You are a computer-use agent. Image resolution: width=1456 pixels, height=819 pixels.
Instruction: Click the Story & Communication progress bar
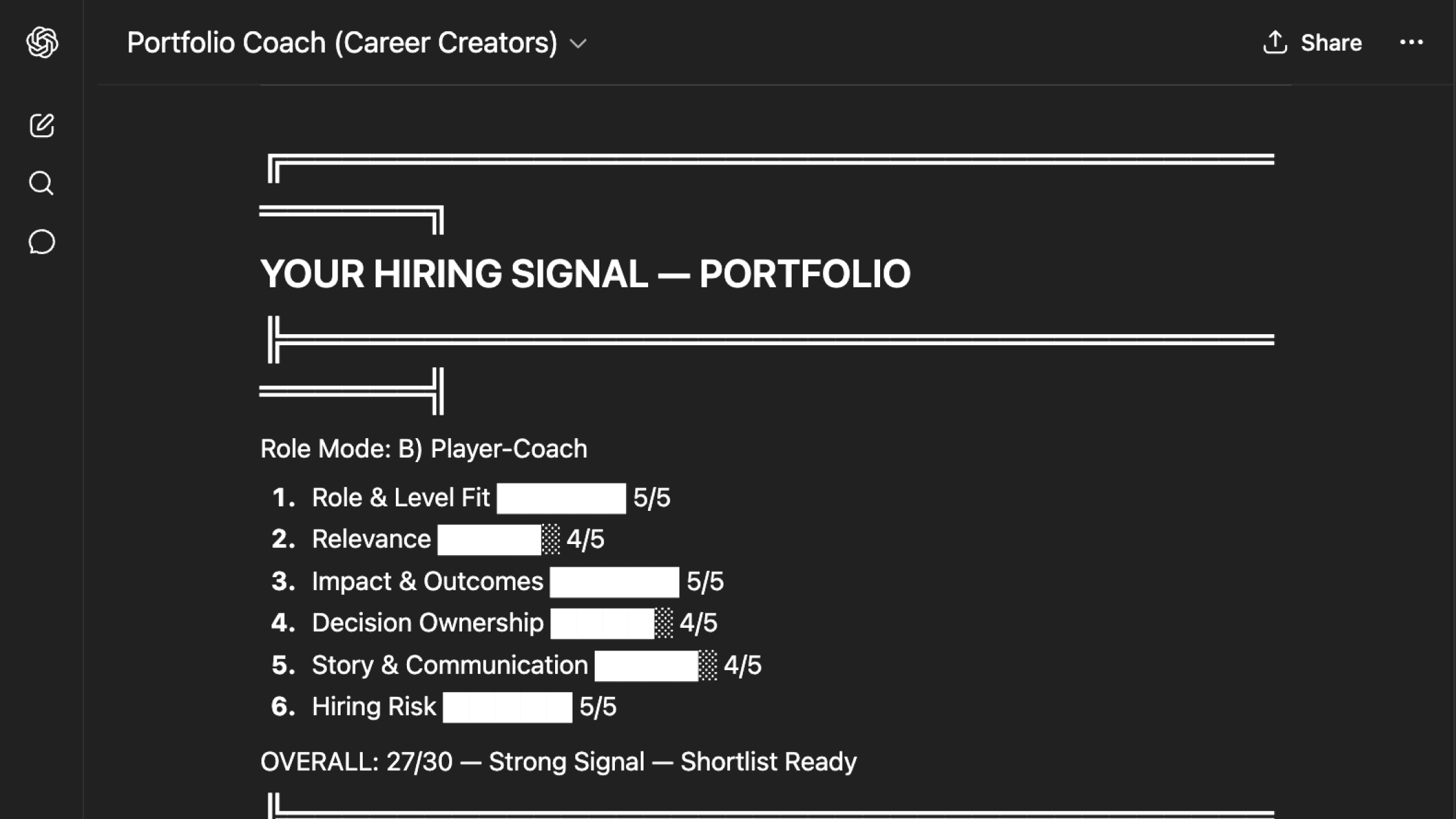(655, 666)
